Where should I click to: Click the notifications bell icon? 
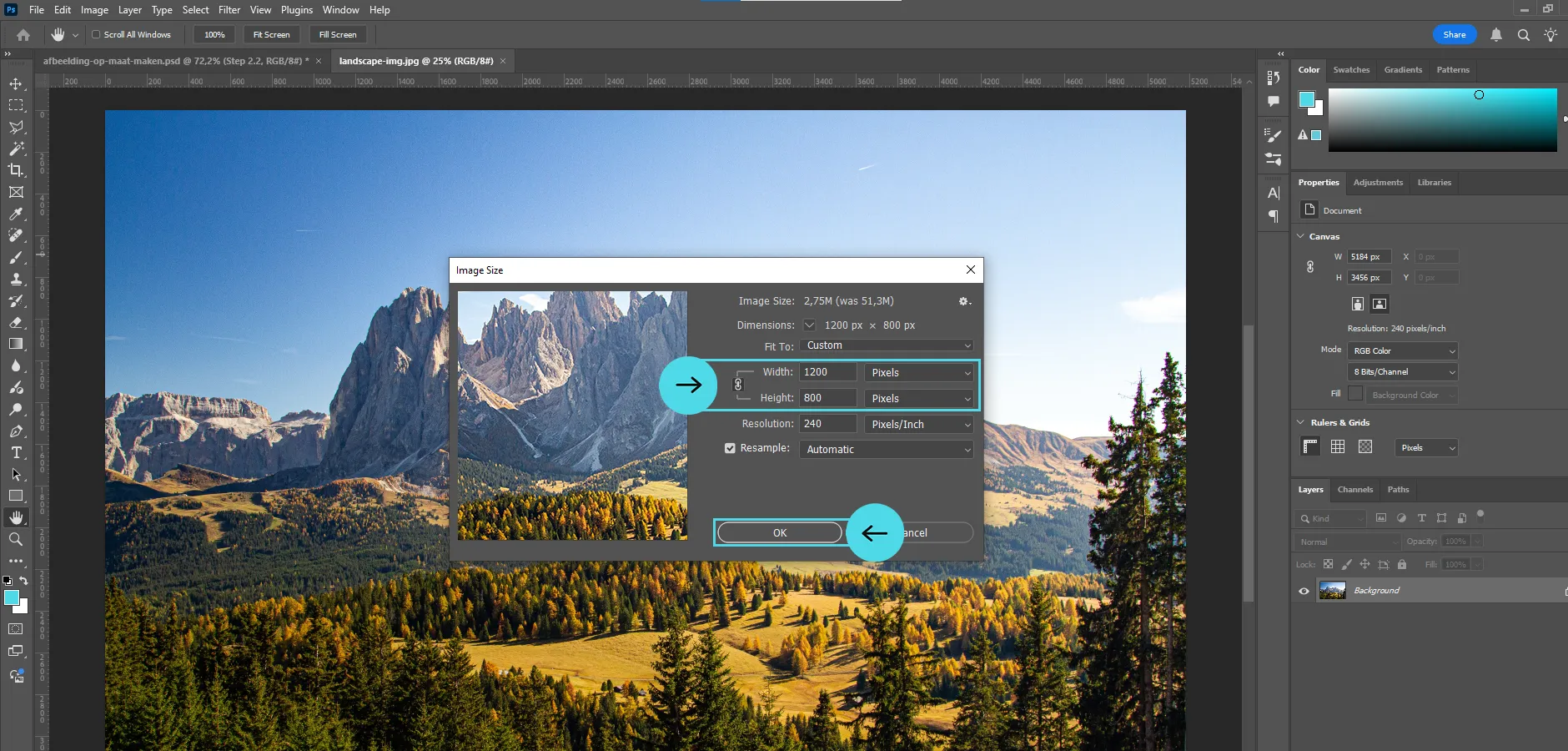pyautogui.click(x=1496, y=35)
